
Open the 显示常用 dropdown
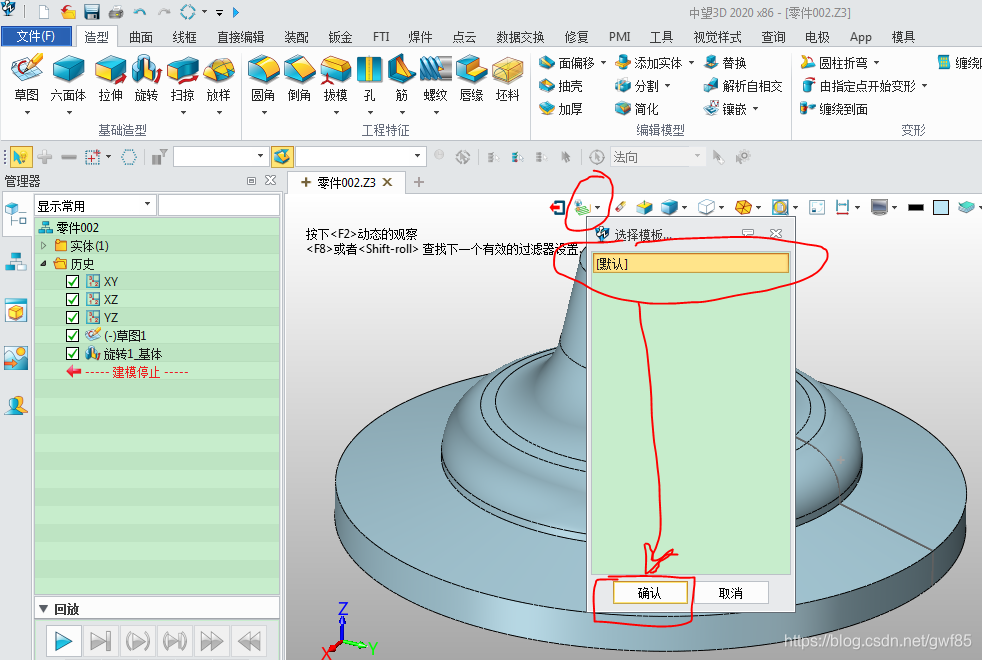[x=95, y=205]
